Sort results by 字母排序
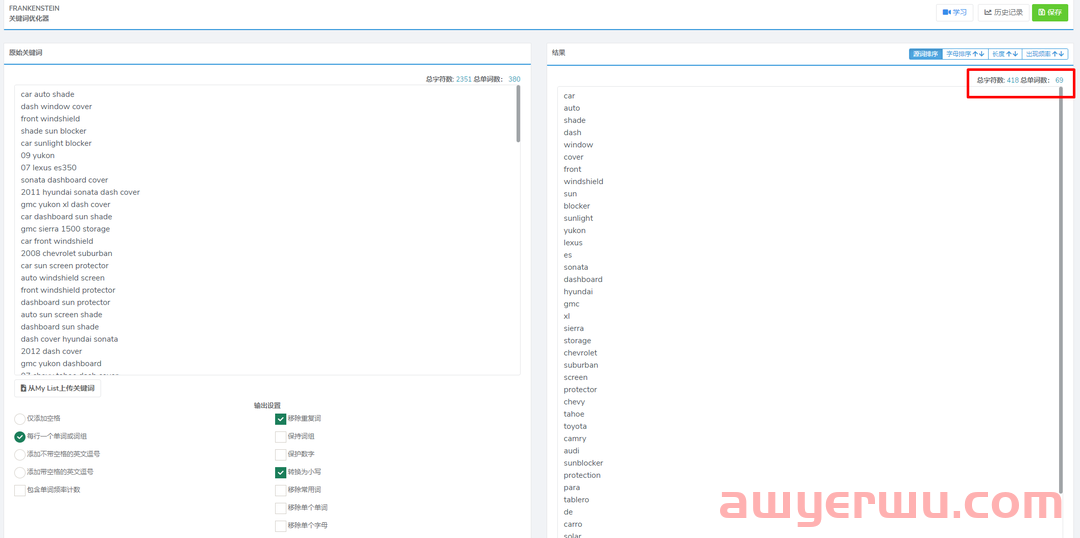Viewport: 1080px width, 538px height. pos(965,54)
